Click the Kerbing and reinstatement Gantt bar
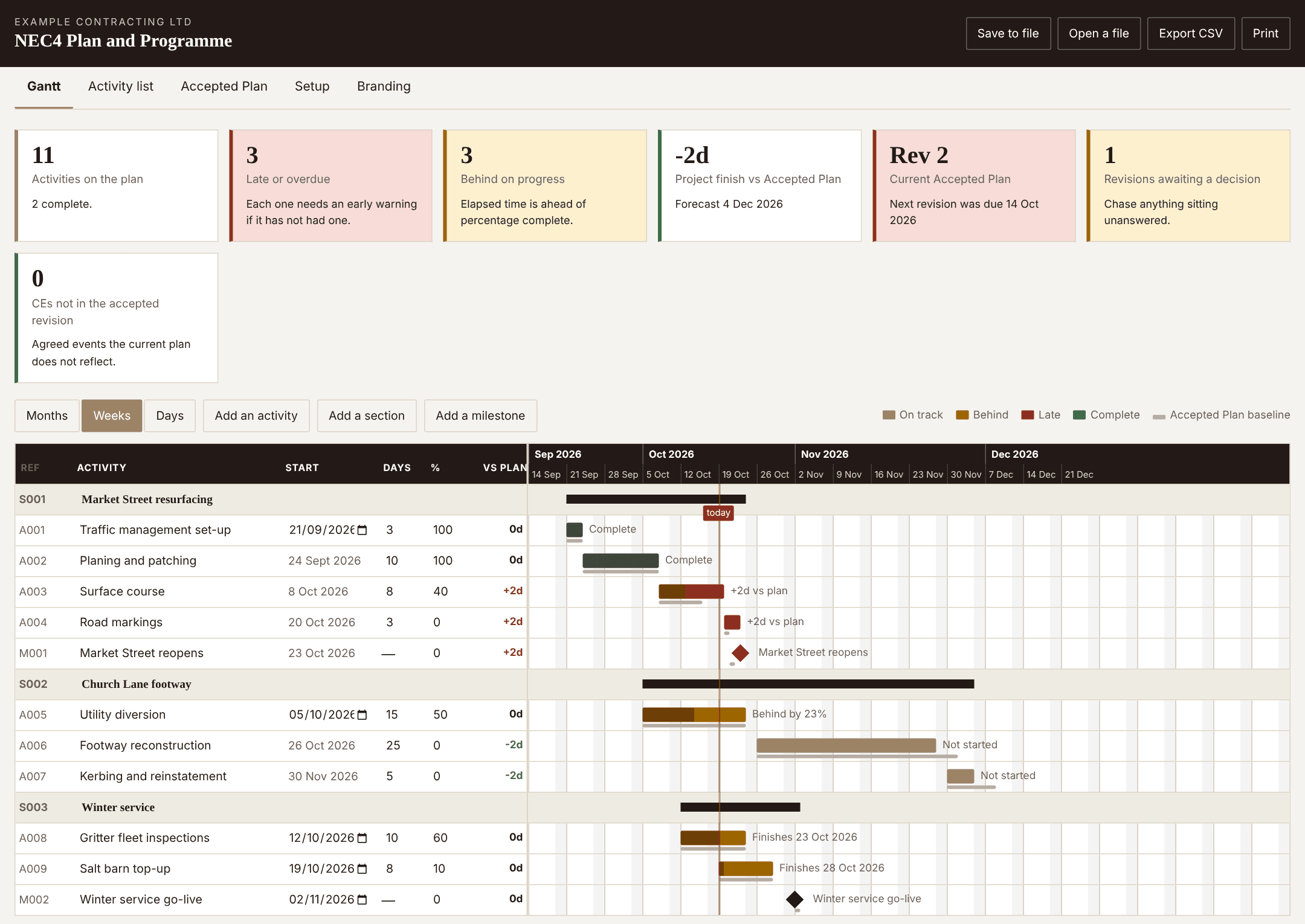Image resolution: width=1305 pixels, height=924 pixels. [x=960, y=776]
